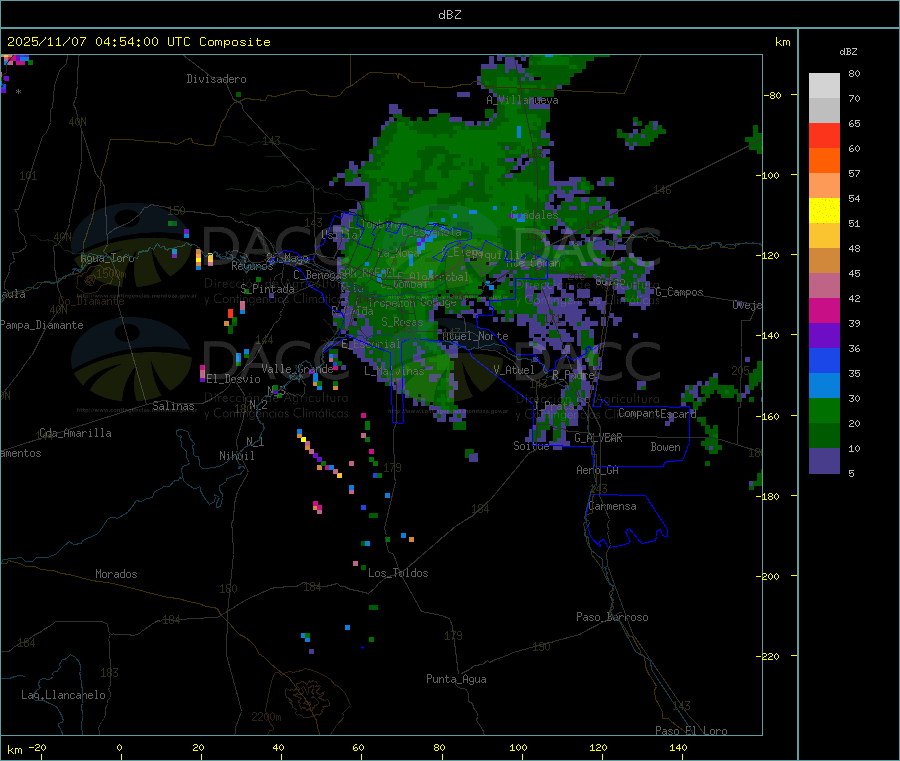Screen dimensions: 900x761
Task: Click the Nihuil place label
Action: click(x=237, y=456)
